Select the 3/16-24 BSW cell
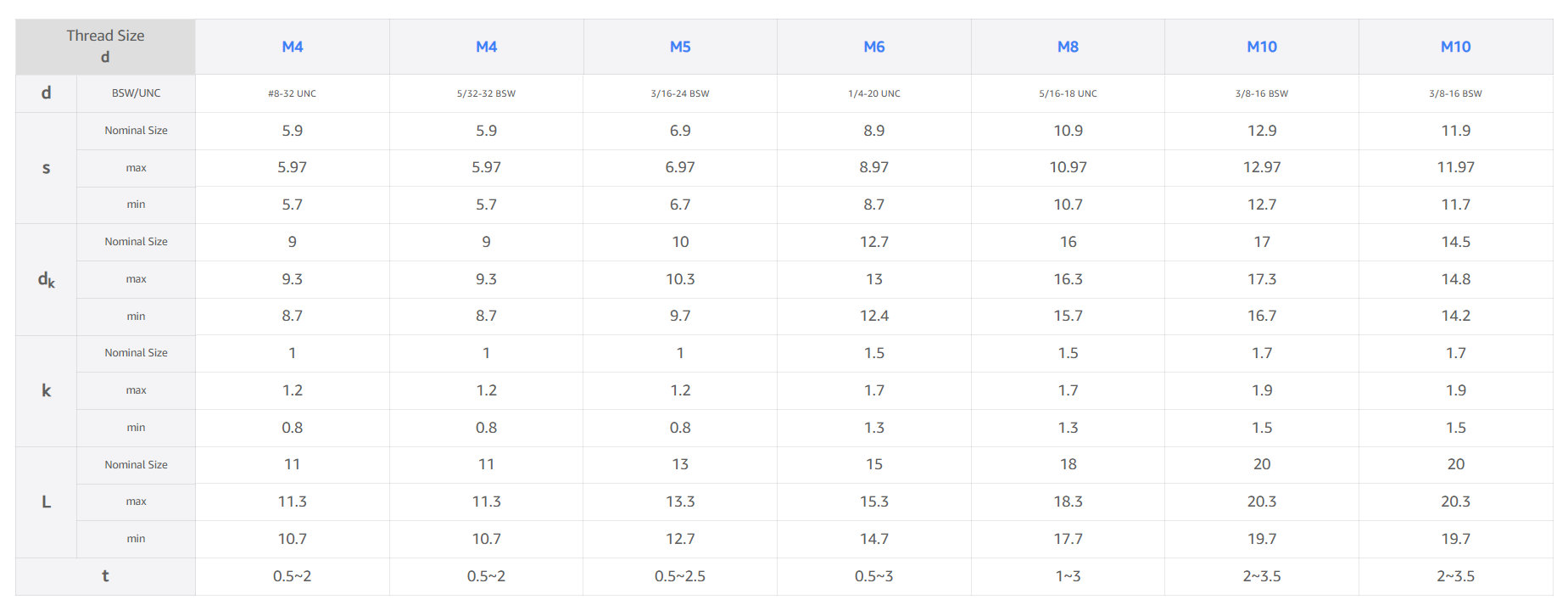Viewport: 1568px width, 611px height. pos(680,93)
